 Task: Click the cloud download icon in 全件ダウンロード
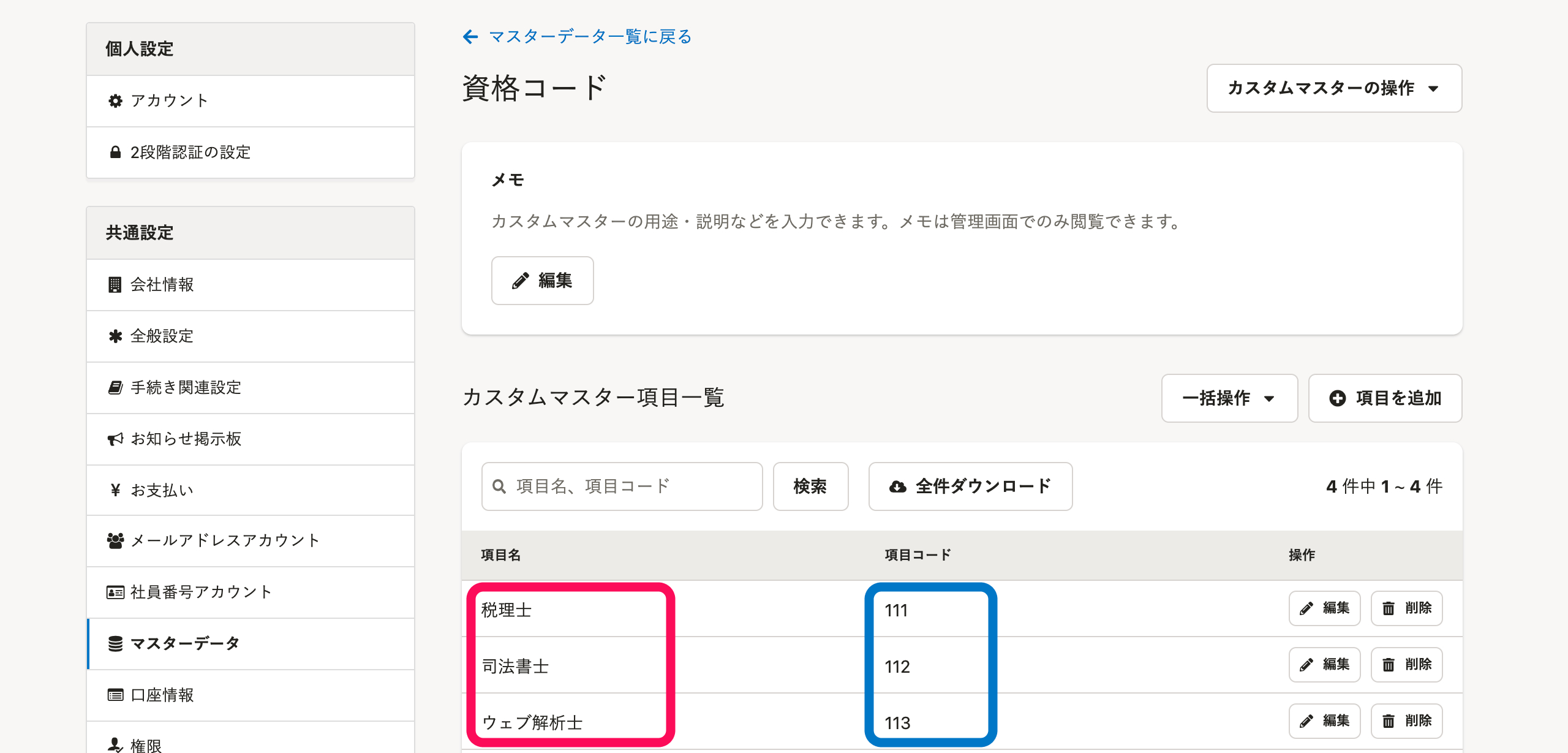(x=898, y=486)
